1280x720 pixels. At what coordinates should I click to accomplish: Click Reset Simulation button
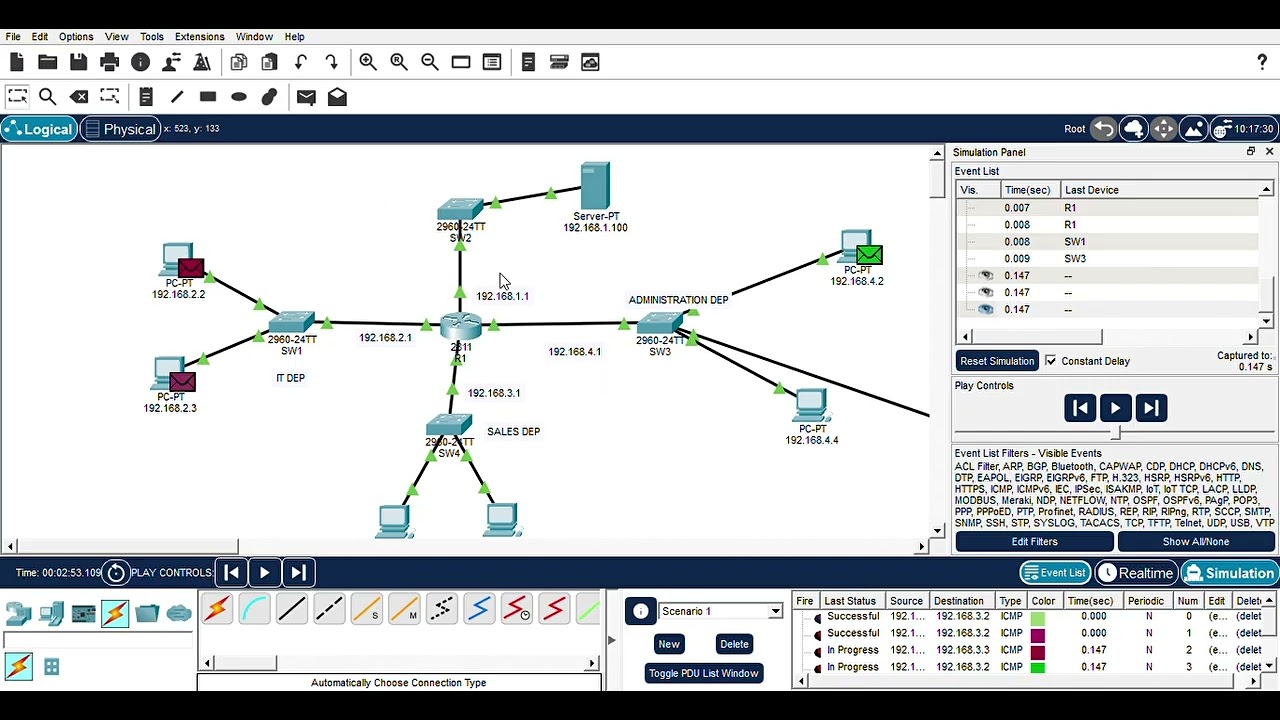click(997, 361)
